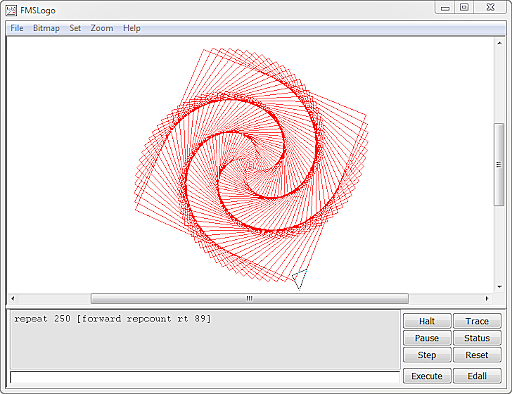Click the horizontal scrollbar left arrow
Image resolution: width=512 pixels, height=394 pixels.
13,298
